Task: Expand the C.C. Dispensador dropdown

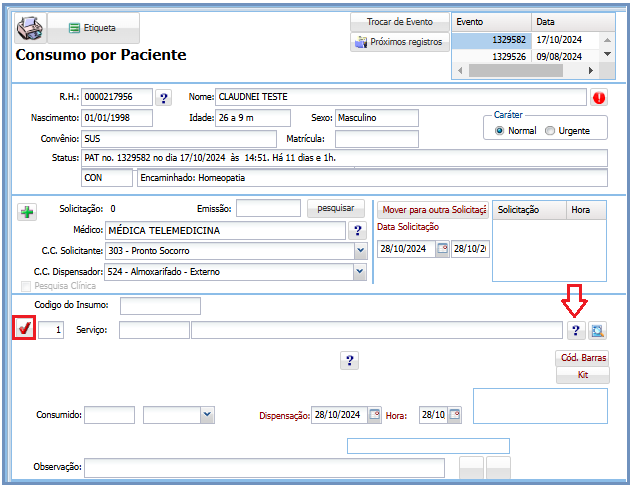Action: pyautogui.click(x=360, y=271)
